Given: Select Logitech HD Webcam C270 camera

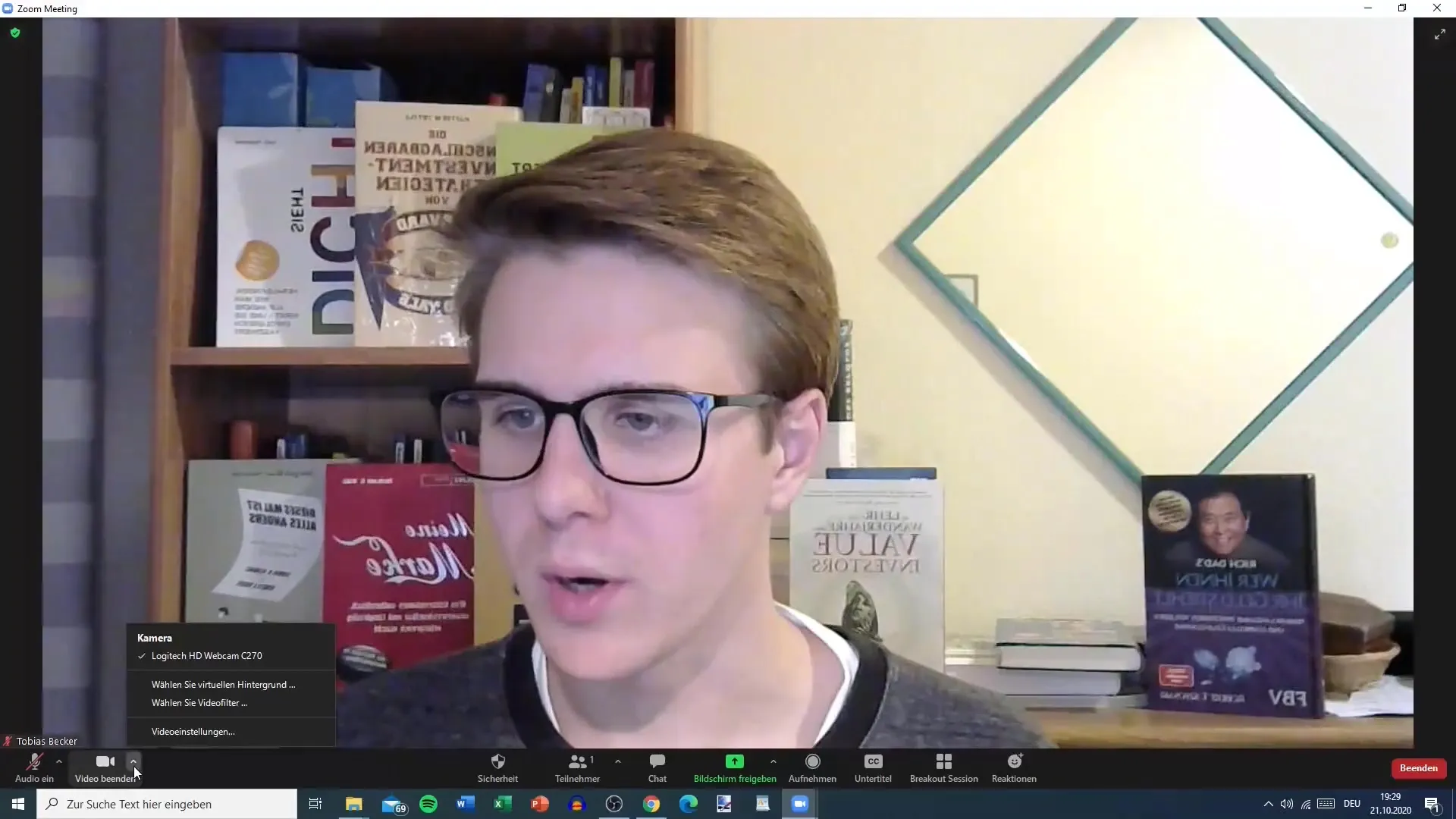Looking at the screenshot, I should (207, 655).
